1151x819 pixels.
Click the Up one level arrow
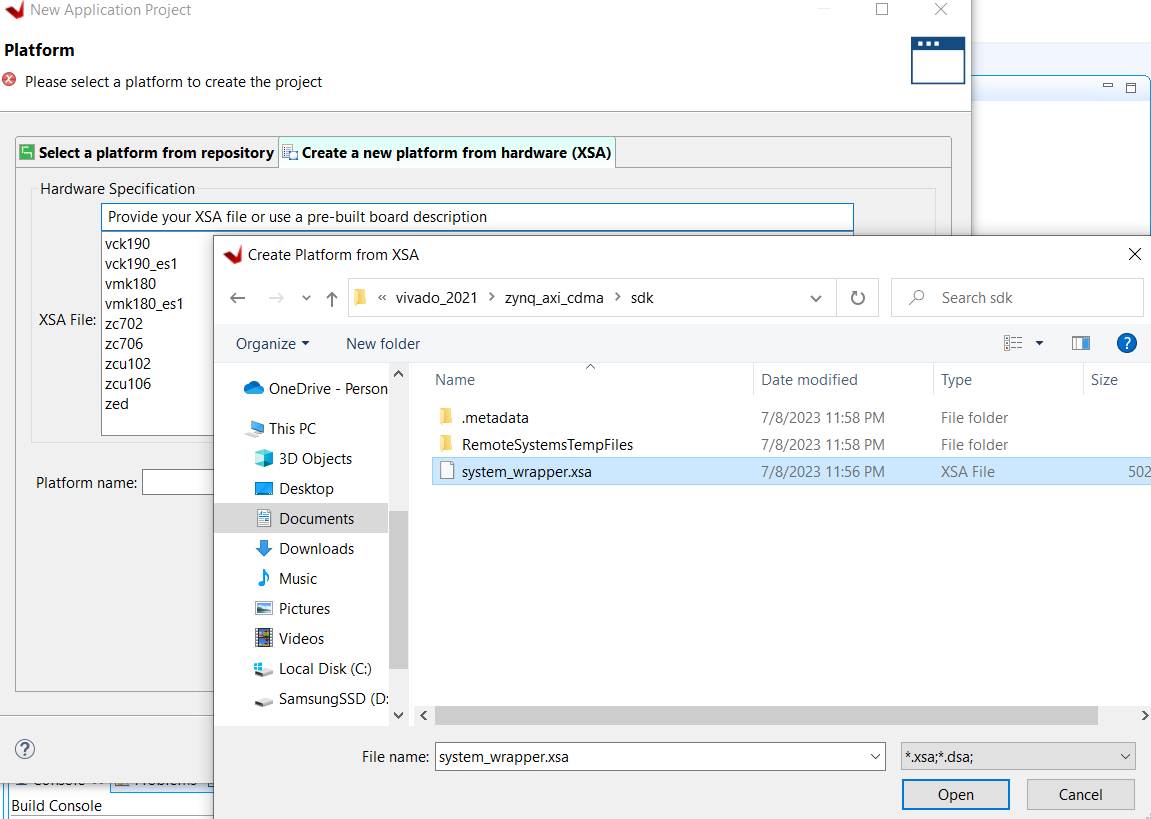click(x=332, y=298)
